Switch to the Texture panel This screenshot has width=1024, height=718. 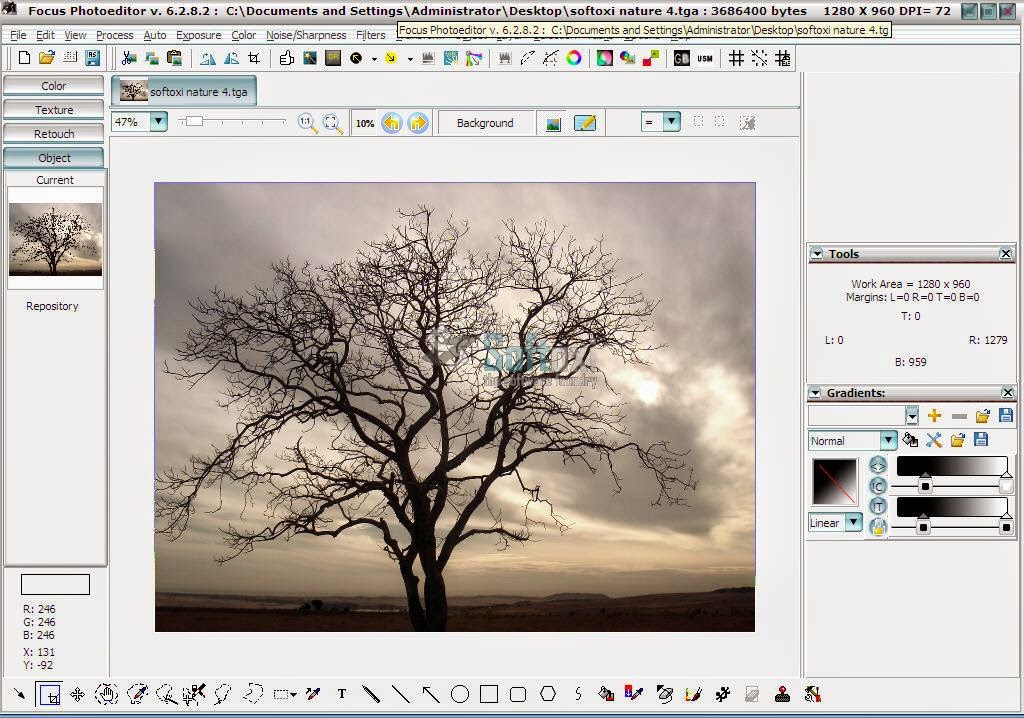pos(53,109)
